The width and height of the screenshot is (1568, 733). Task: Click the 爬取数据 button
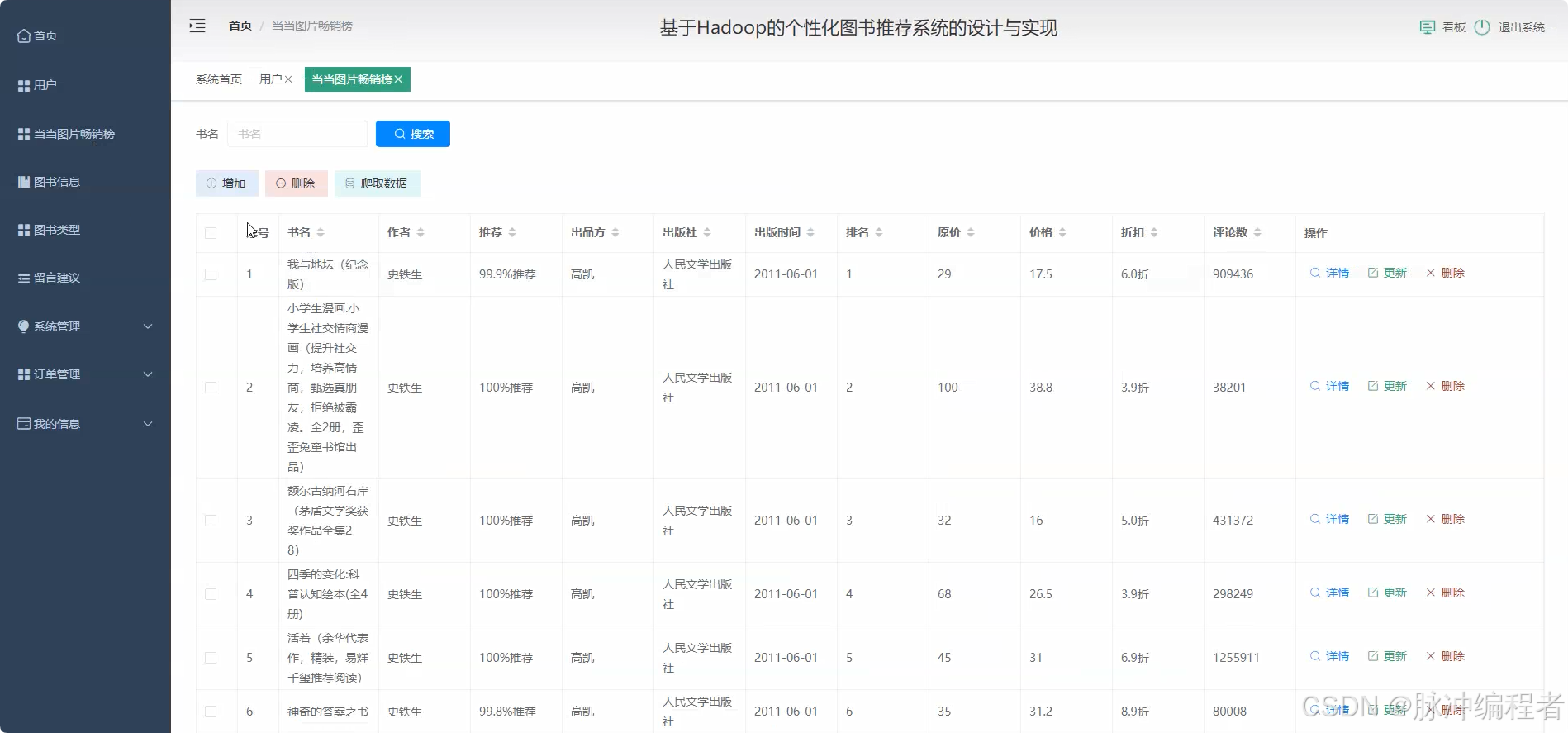click(x=378, y=183)
